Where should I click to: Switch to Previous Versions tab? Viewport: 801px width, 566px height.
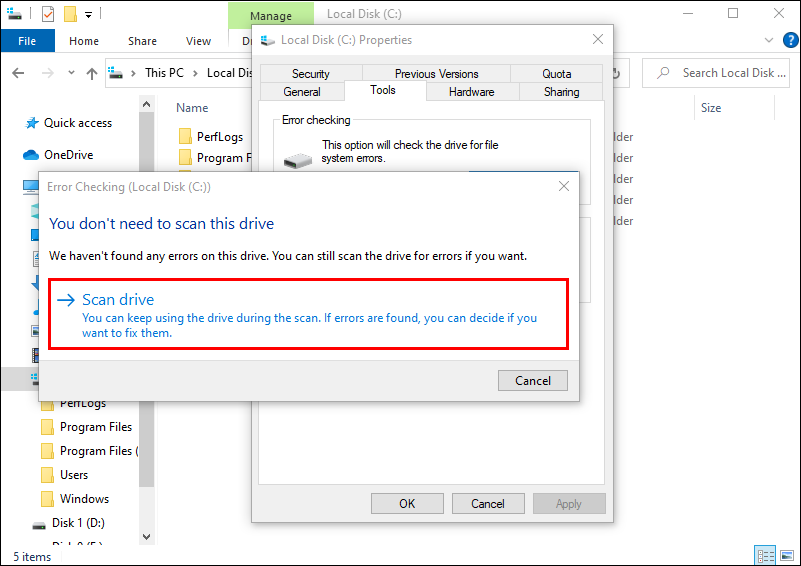436,74
